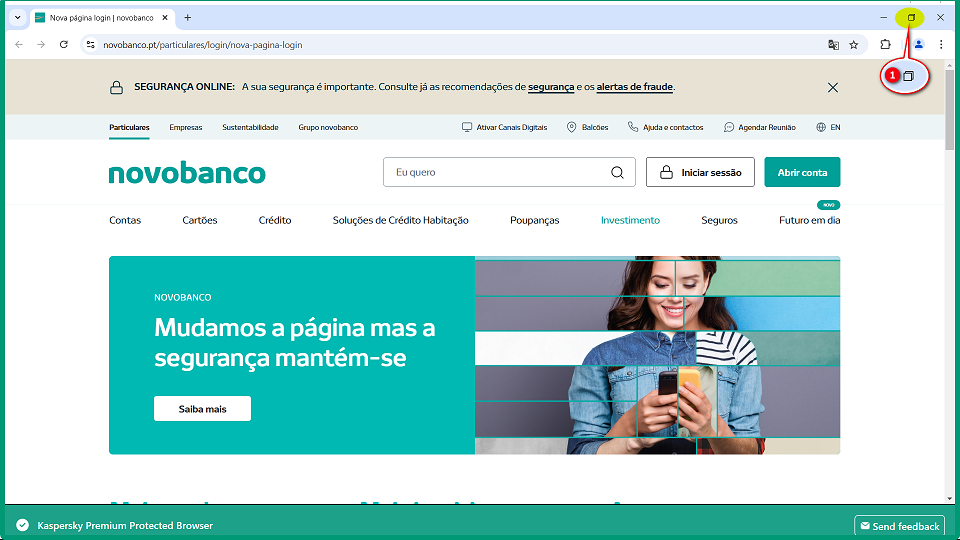
Task: Restore down the browser window
Action: 911,18
